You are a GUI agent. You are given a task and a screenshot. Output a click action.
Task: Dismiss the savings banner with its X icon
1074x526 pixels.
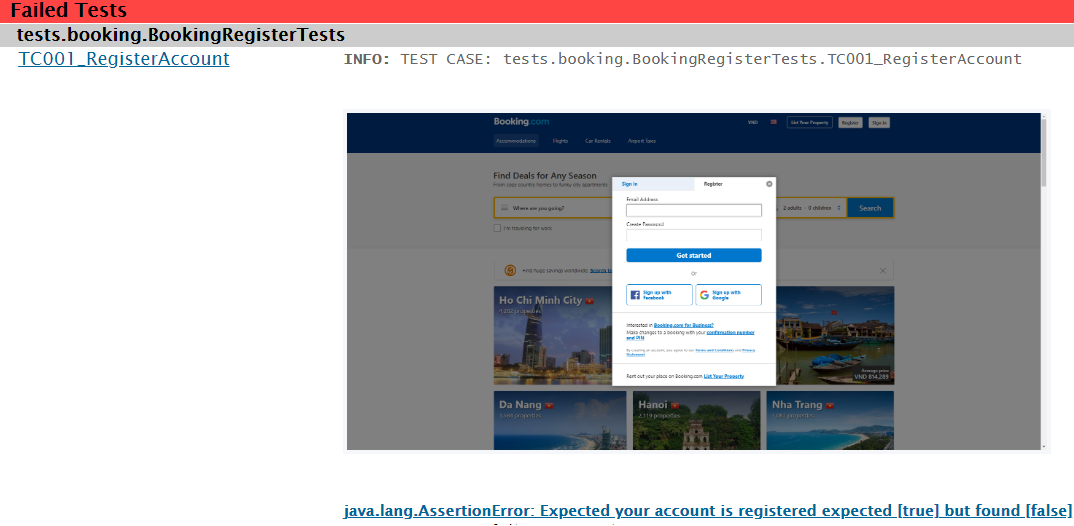coord(883,271)
